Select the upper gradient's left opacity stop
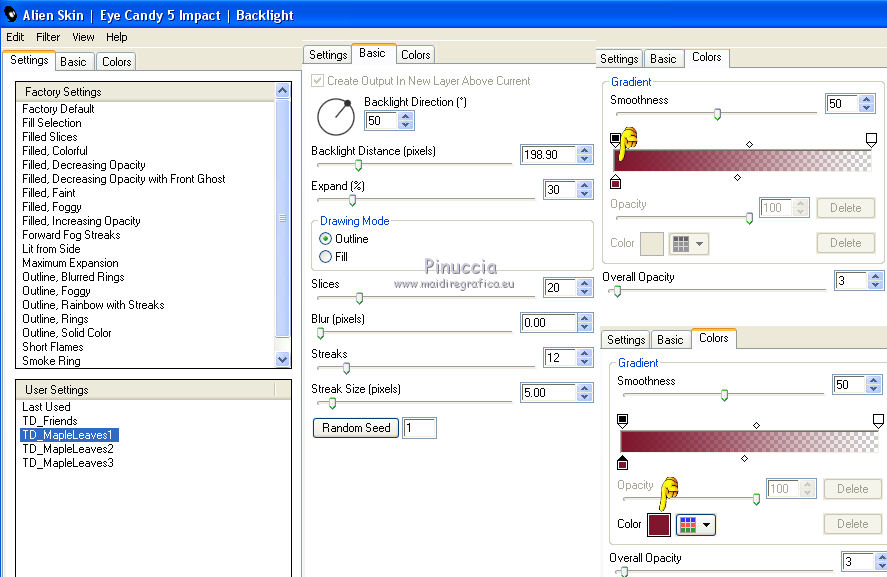The height and width of the screenshot is (577, 887). (615, 140)
